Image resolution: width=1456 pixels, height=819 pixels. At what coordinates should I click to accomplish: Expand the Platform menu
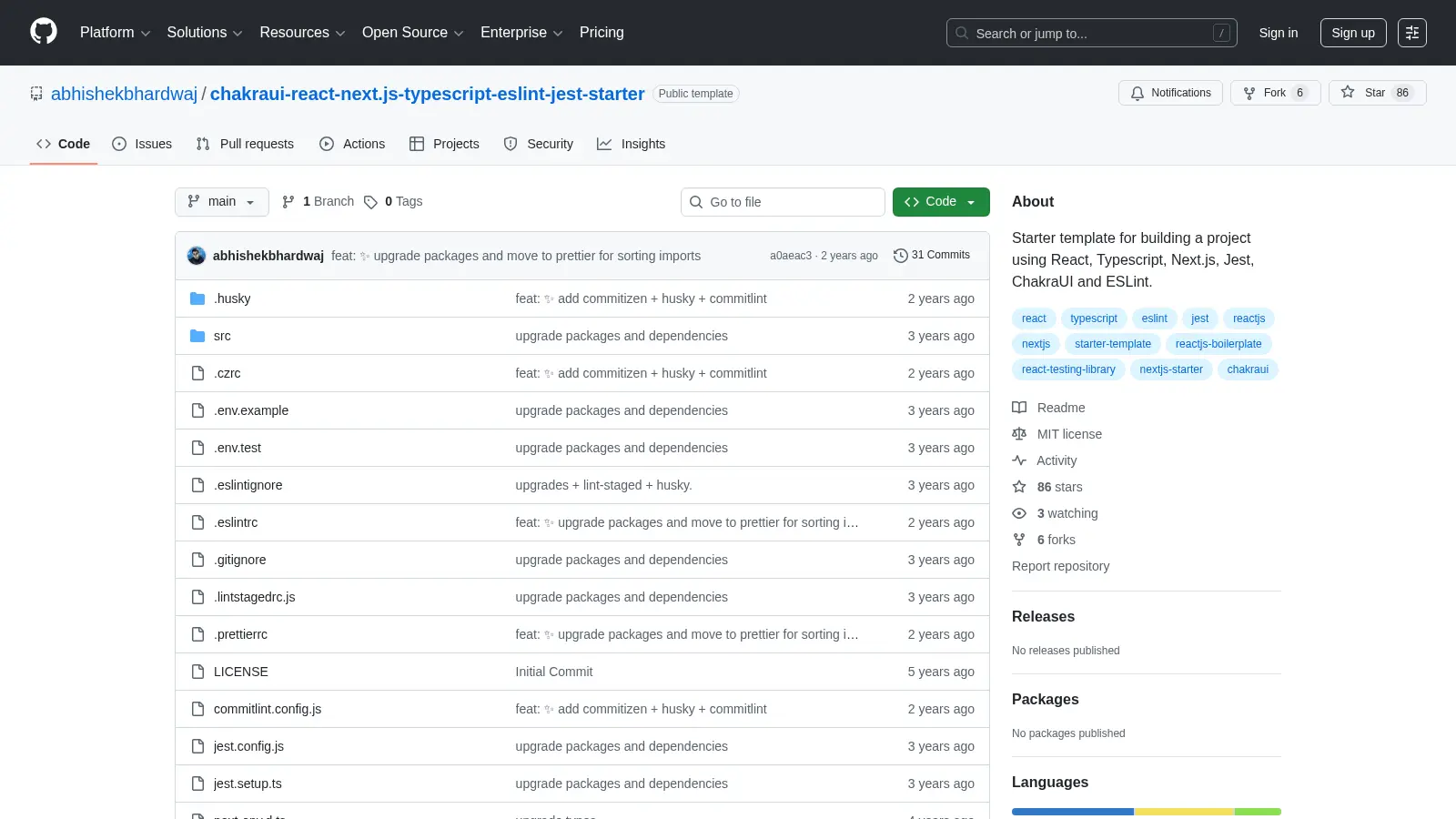click(115, 33)
